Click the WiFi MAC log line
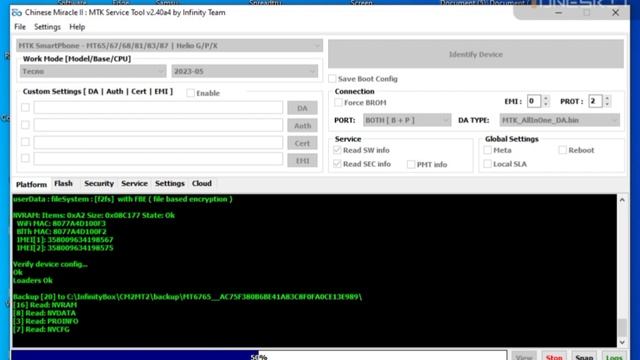 61,223
